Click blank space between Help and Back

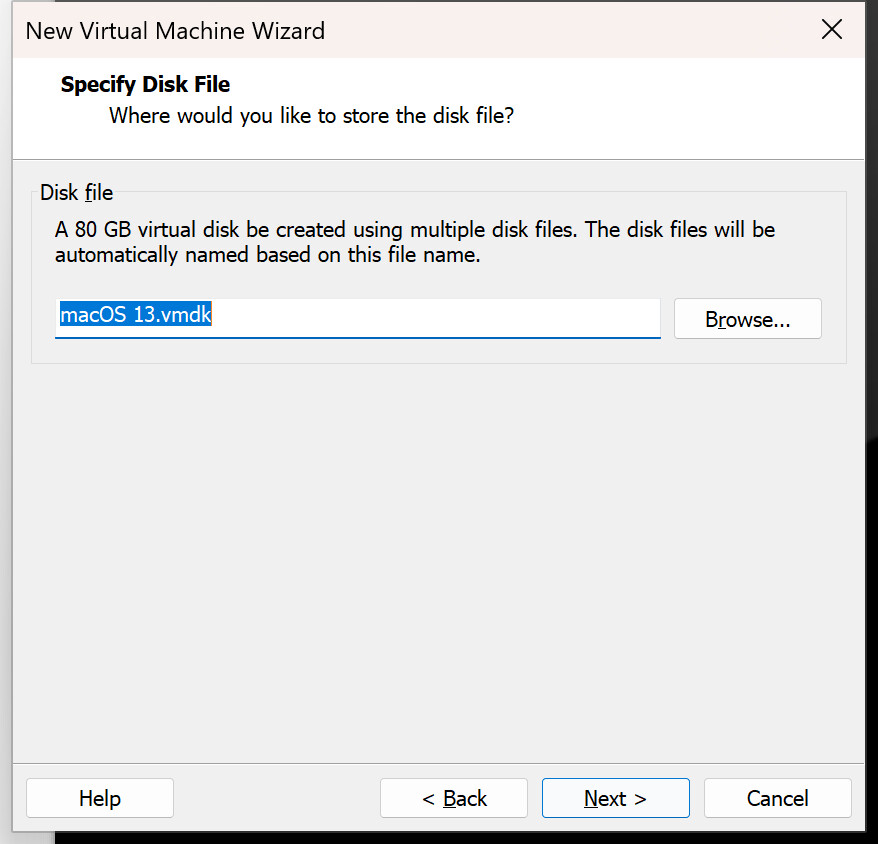pos(277,798)
